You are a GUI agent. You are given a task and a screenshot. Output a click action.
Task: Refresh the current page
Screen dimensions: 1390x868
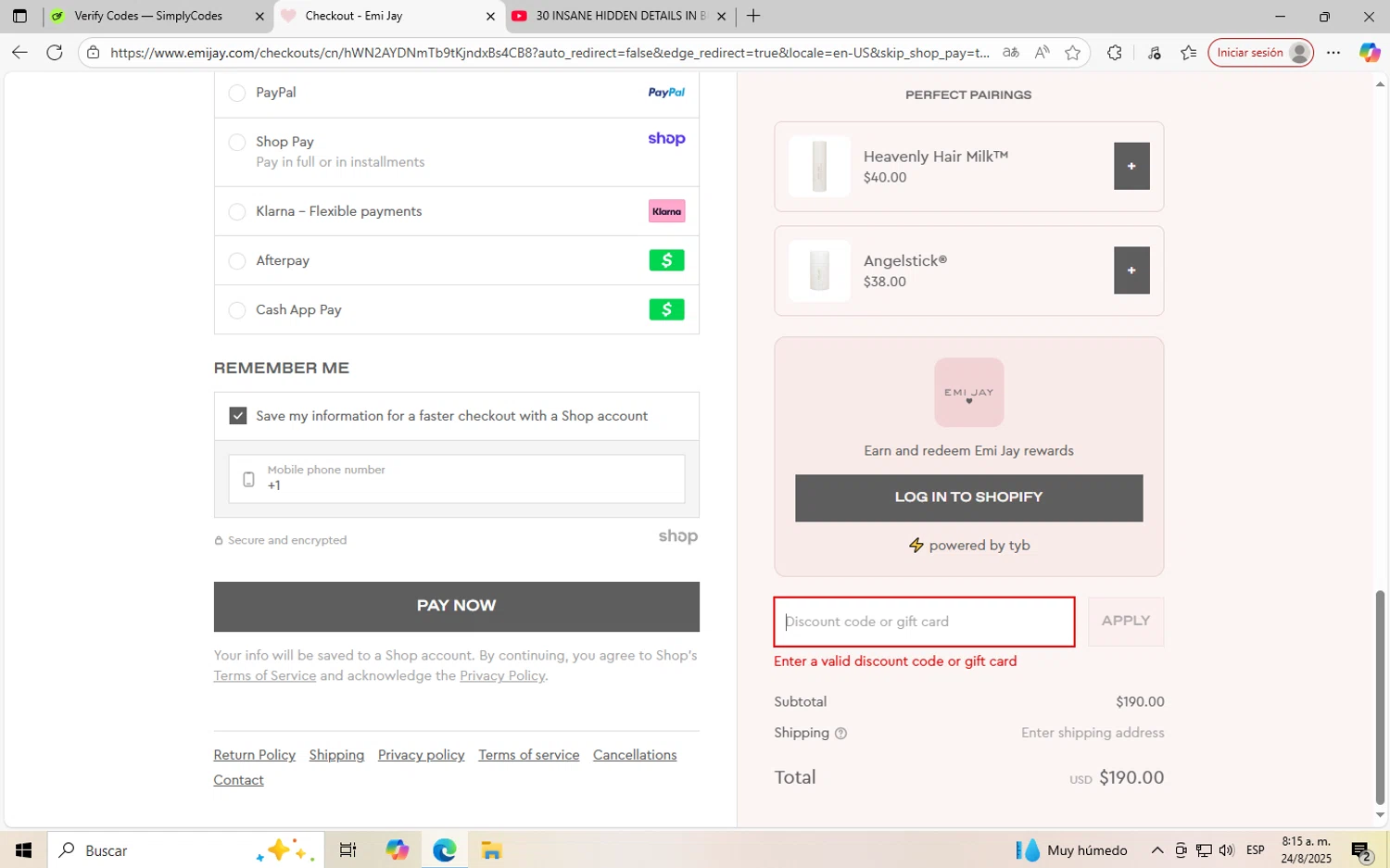pyautogui.click(x=55, y=53)
